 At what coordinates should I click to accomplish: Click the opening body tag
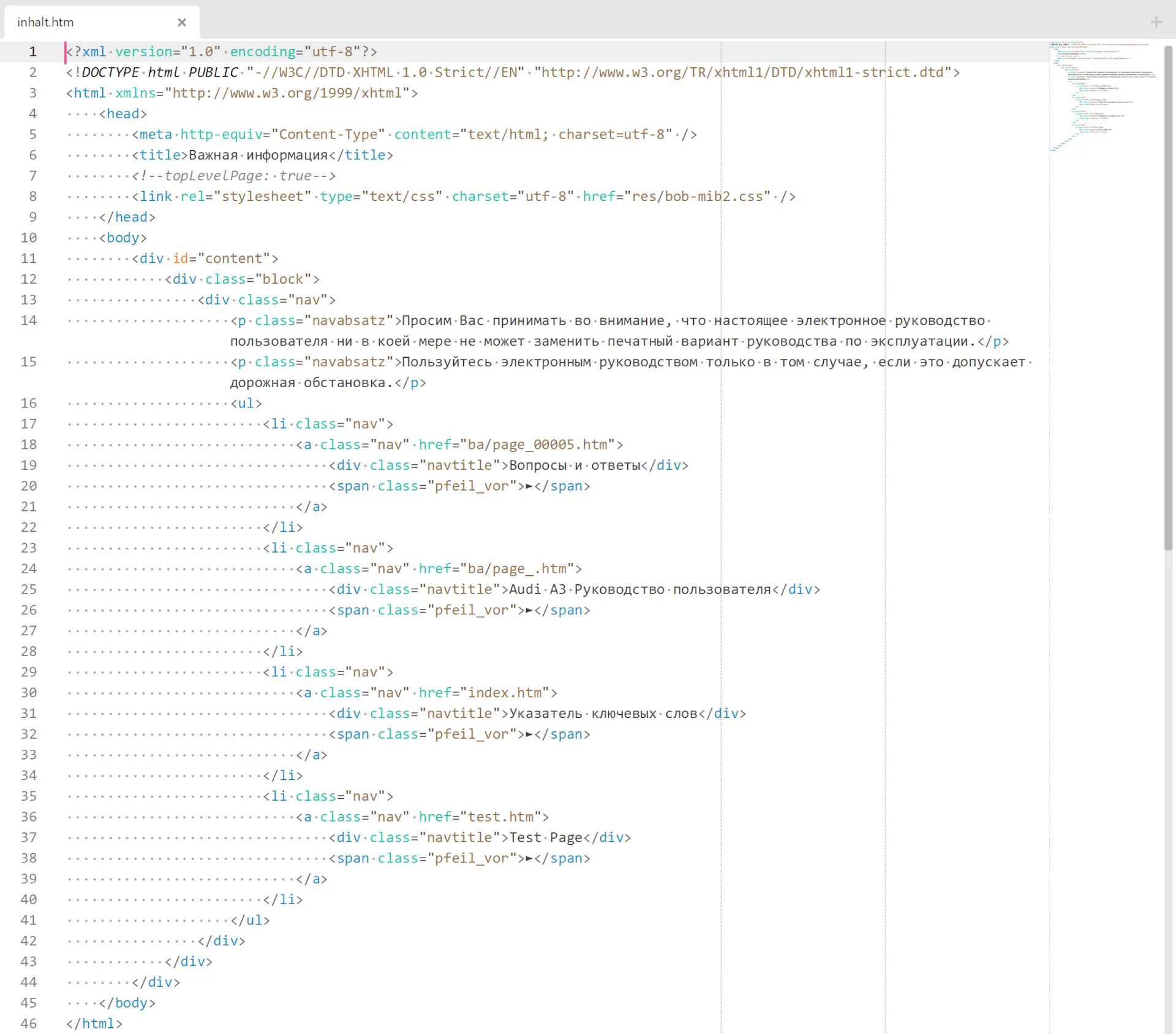point(123,238)
